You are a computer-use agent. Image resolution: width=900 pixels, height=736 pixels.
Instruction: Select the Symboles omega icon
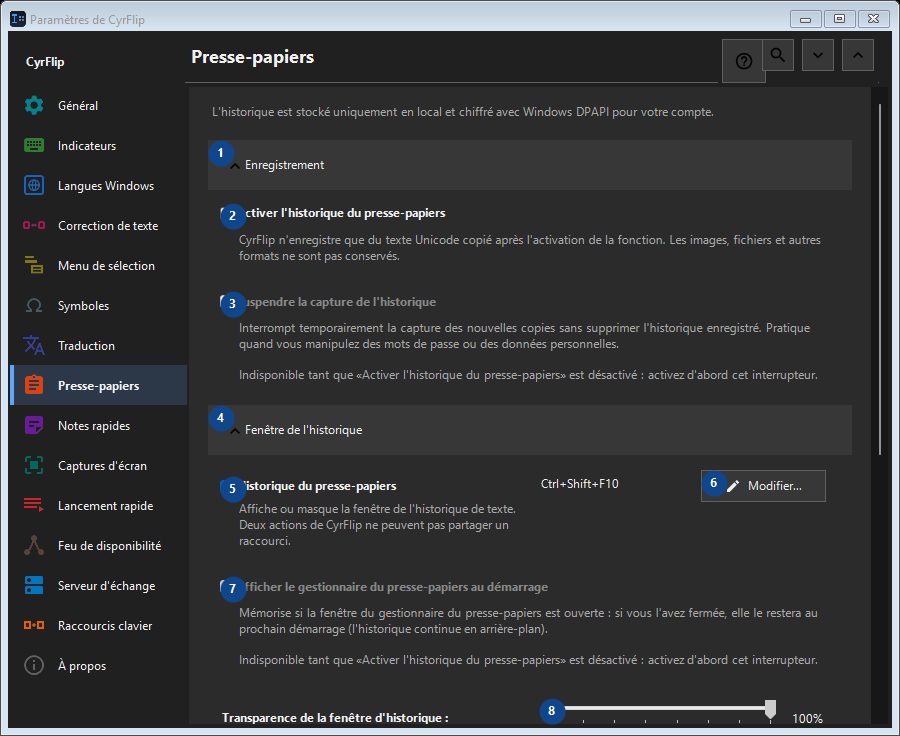pyautogui.click(x=34, y=305)
